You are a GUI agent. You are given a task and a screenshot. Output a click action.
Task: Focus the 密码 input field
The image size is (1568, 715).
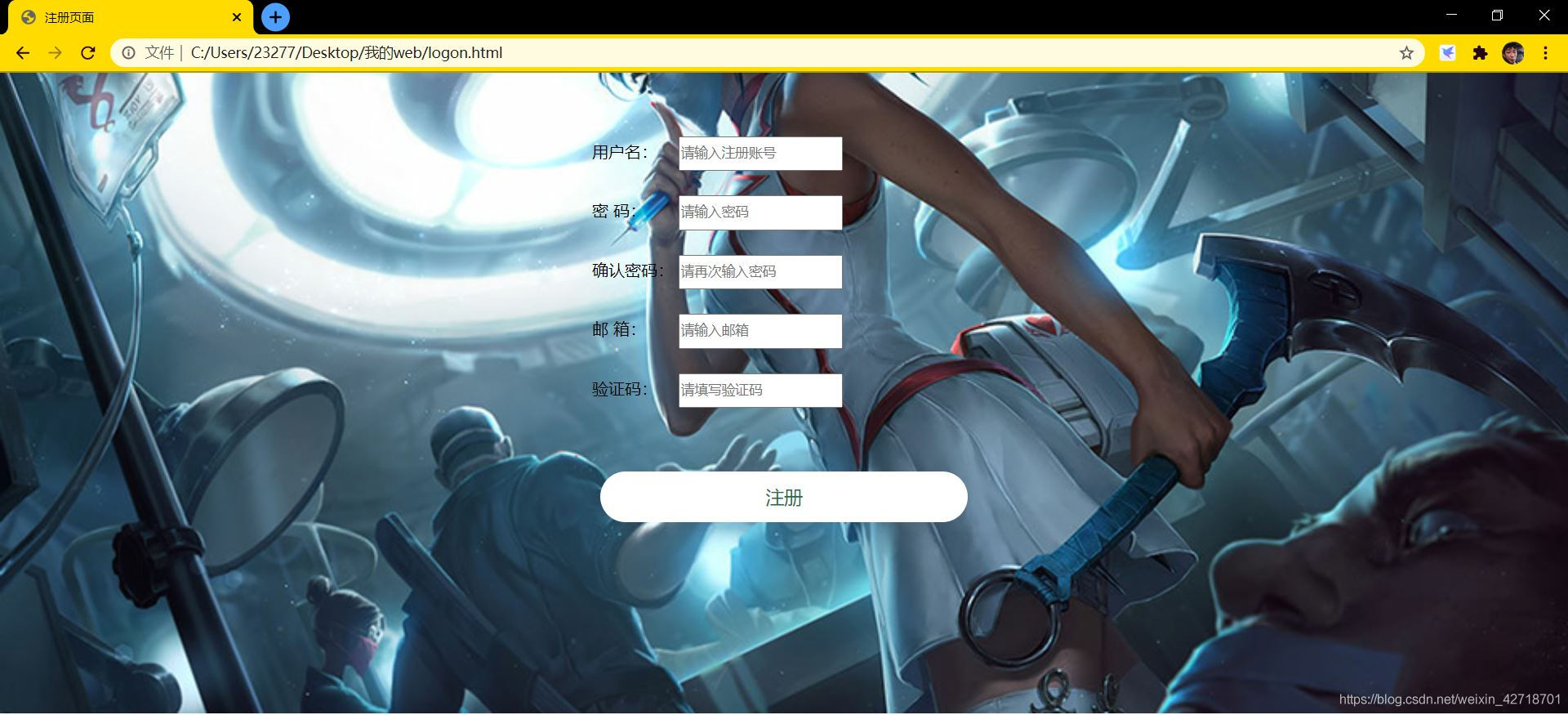pos(760,212)
